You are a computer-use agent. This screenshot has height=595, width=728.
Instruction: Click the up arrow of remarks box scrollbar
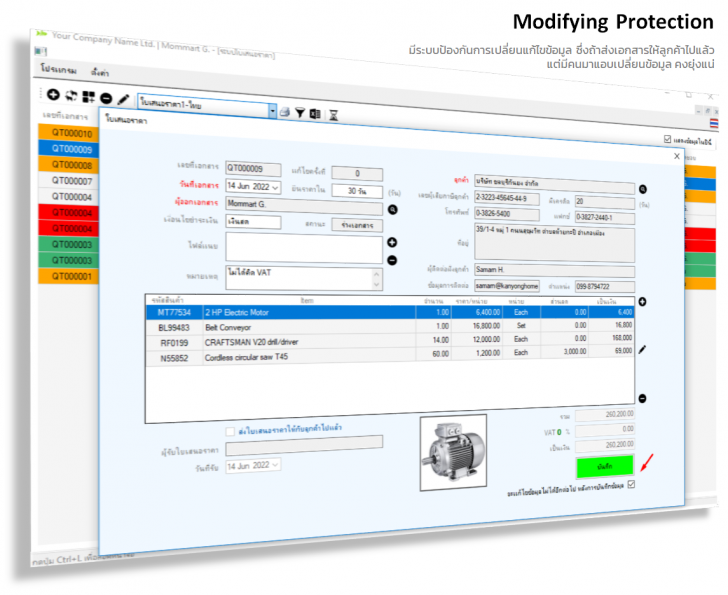pos(377,274)
